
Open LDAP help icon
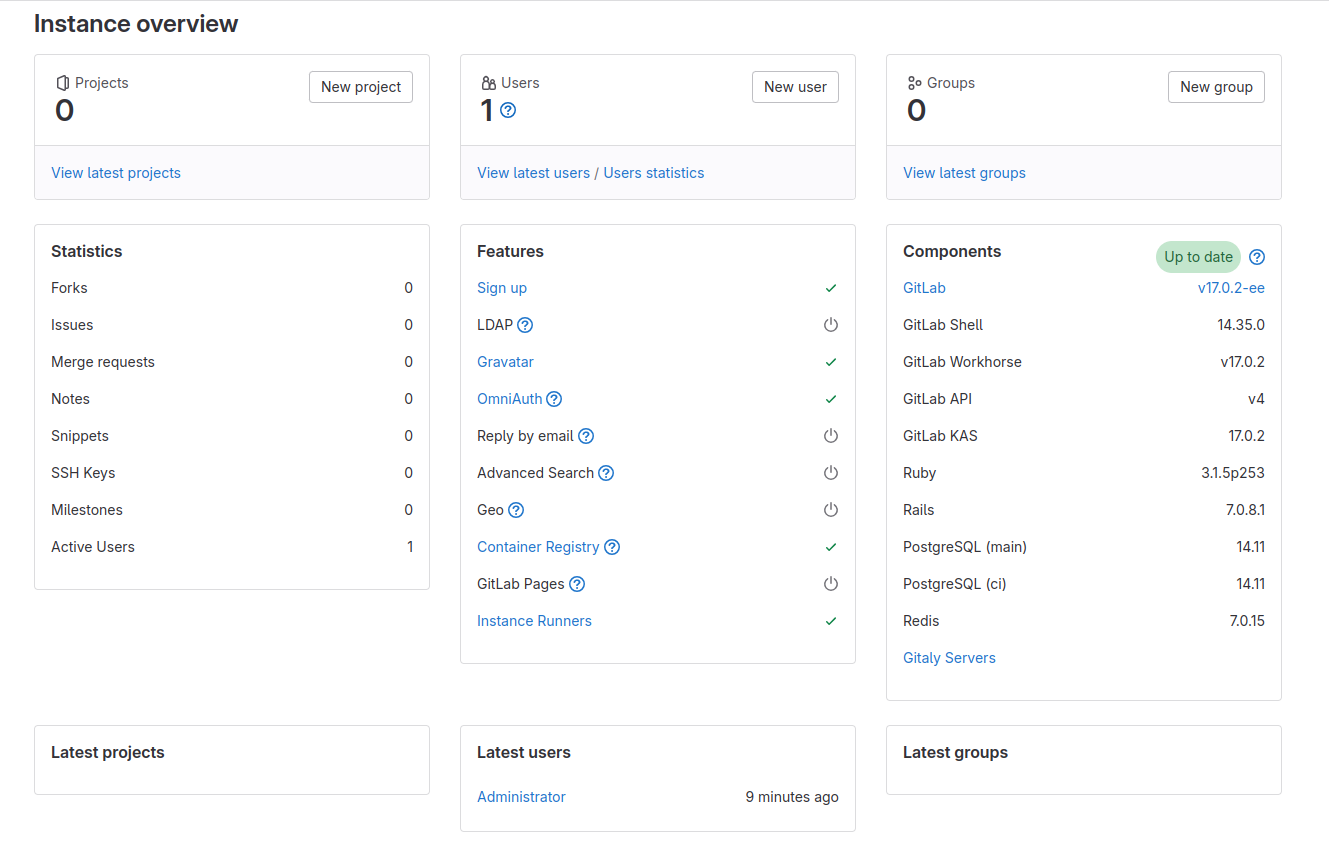pyautogui.click(x=525, y=325)
